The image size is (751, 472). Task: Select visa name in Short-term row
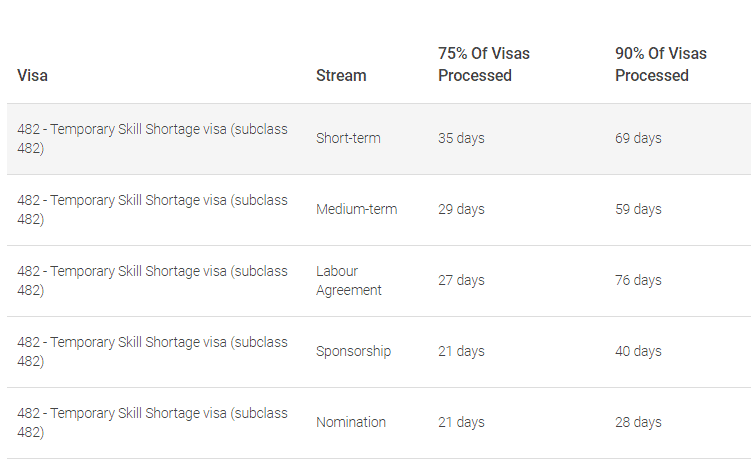pos(152,138)
